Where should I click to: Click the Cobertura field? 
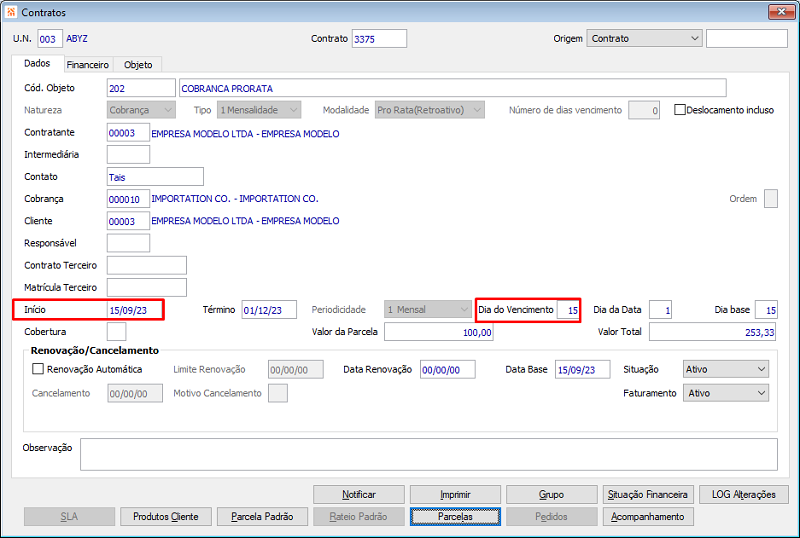point(116,332)
